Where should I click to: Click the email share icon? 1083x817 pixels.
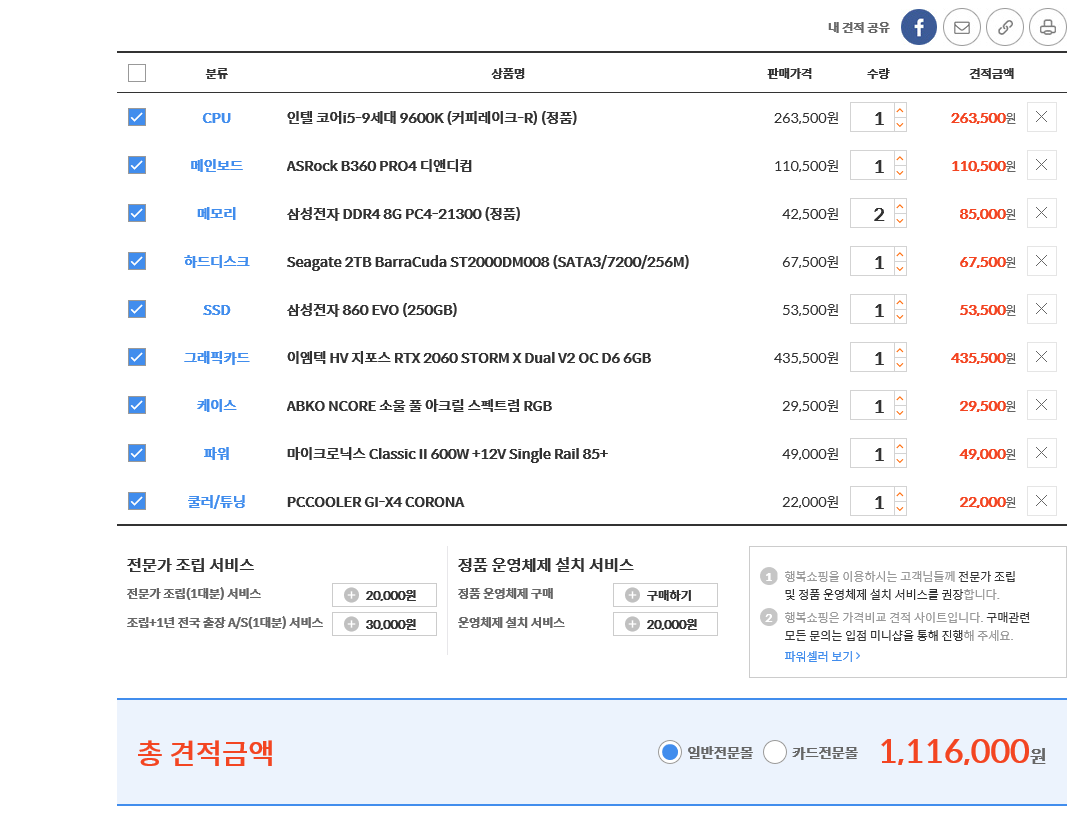point(961,27)
